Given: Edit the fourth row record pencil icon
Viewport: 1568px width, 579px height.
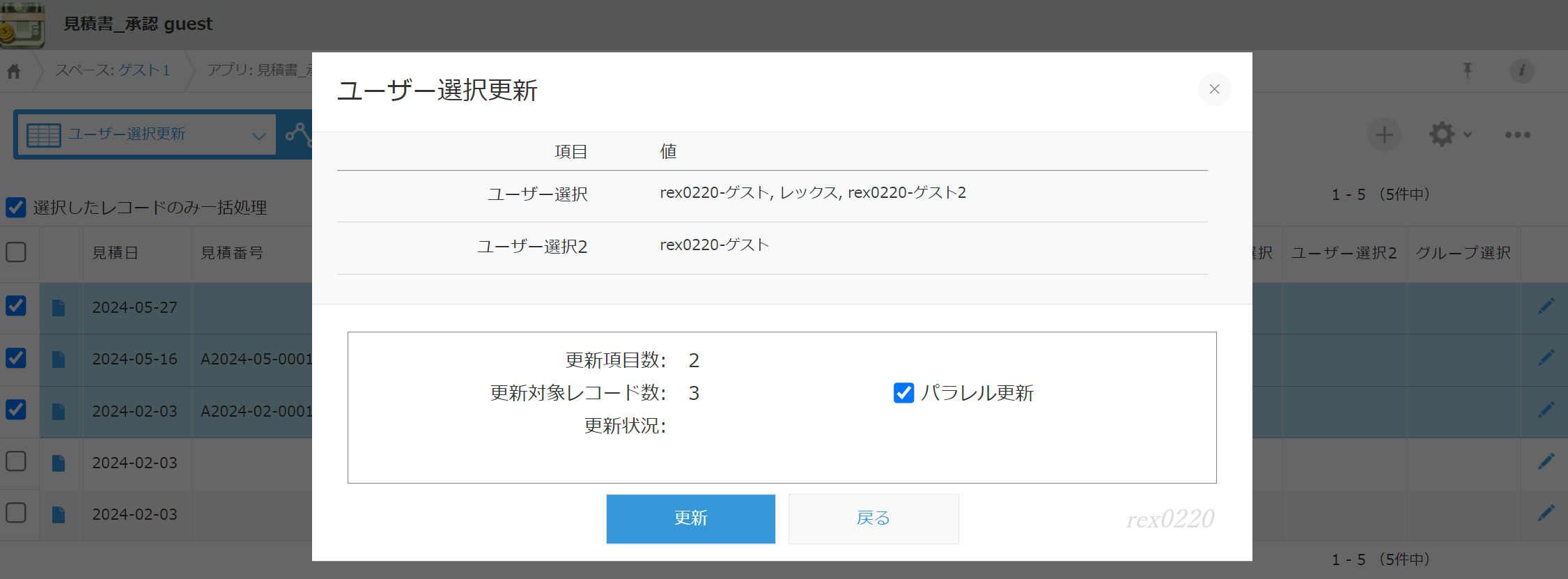Looking at the screenshot, I should pos(1546,461).
